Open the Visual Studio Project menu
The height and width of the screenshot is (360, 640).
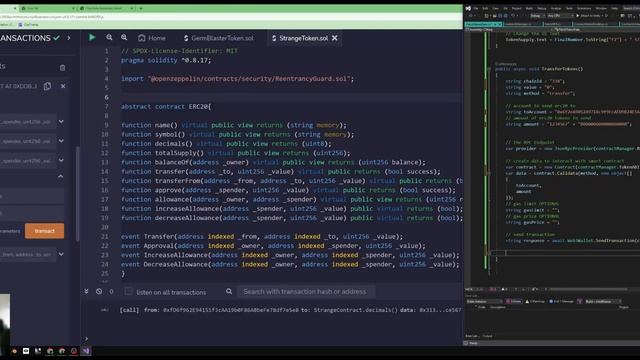517,8
